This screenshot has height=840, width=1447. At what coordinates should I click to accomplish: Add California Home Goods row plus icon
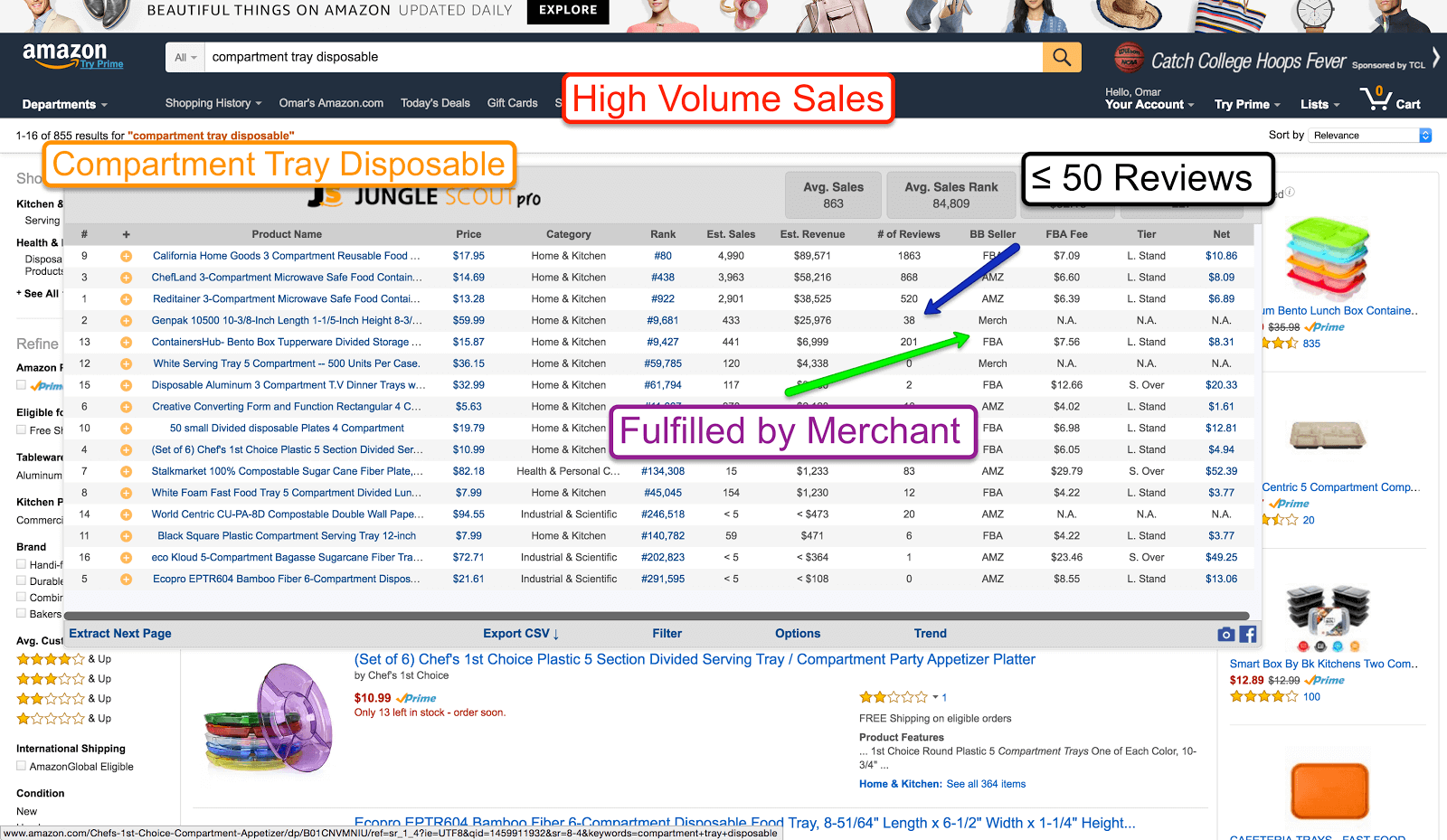tap(126, 257)
